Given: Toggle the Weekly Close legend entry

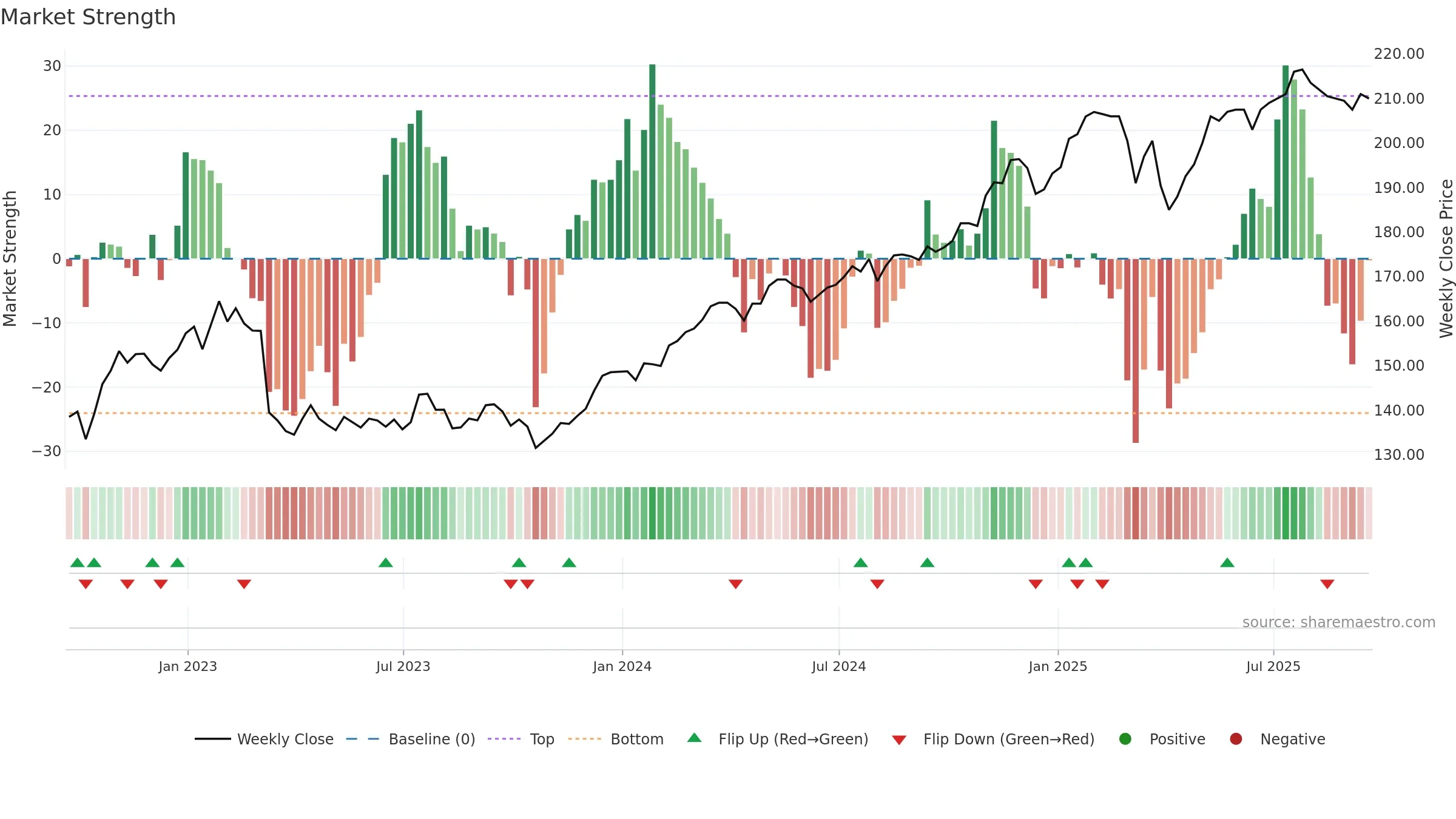Looking at the screenshot, I should click(x=265, y=739).
